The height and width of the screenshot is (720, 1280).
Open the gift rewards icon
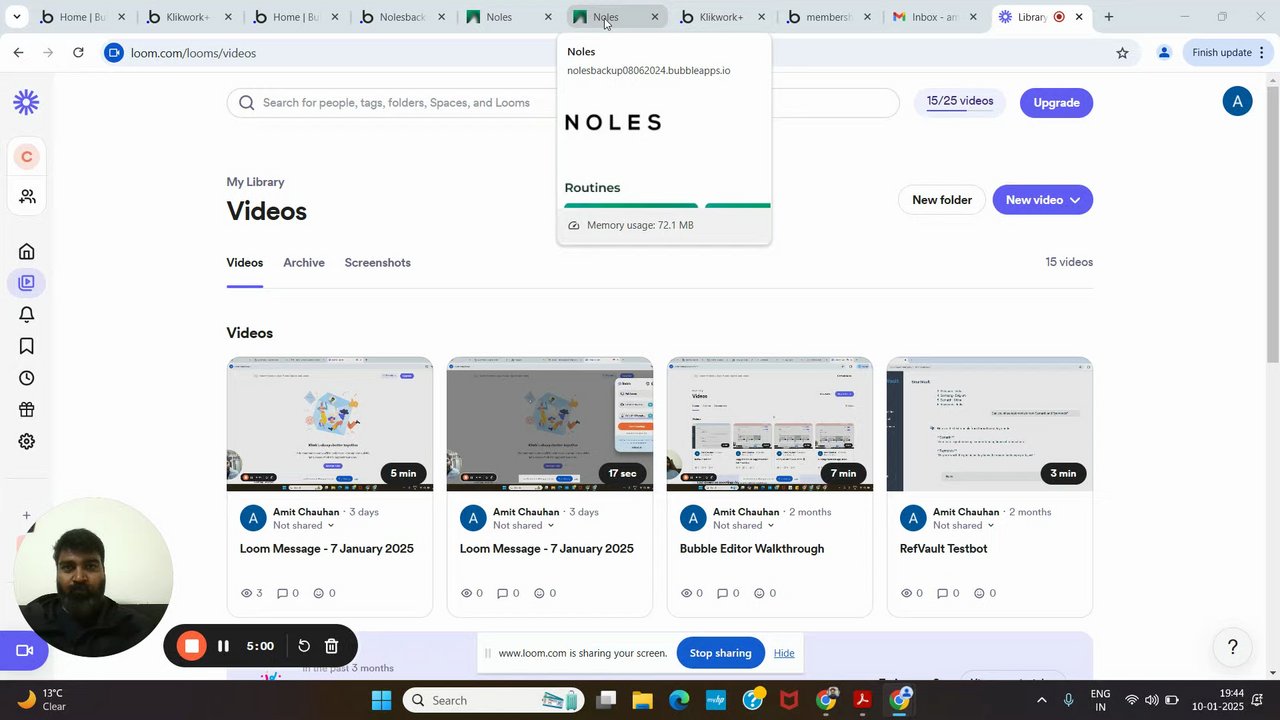(27, 410)
